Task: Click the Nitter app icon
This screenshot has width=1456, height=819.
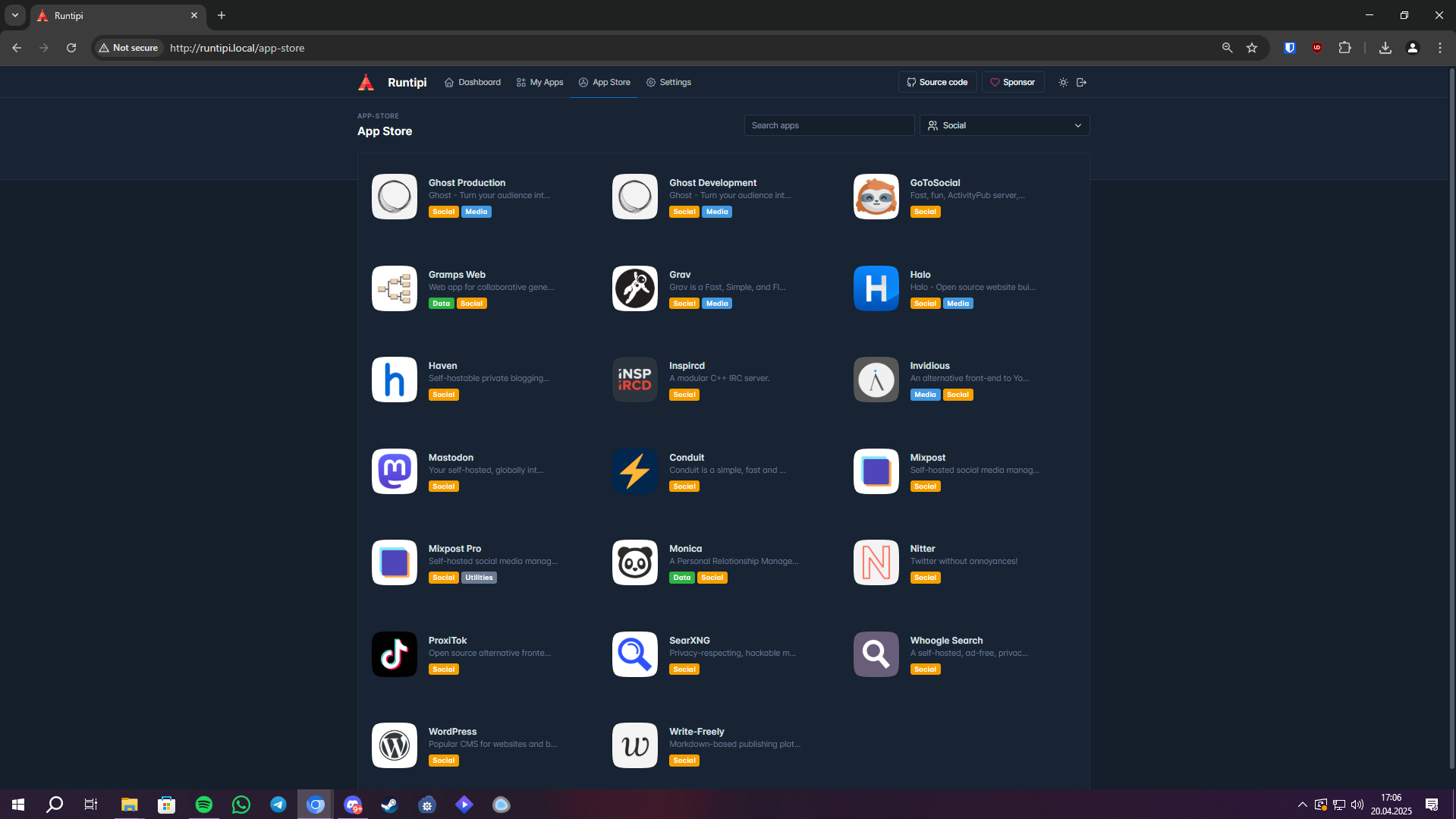Action: 876,562
